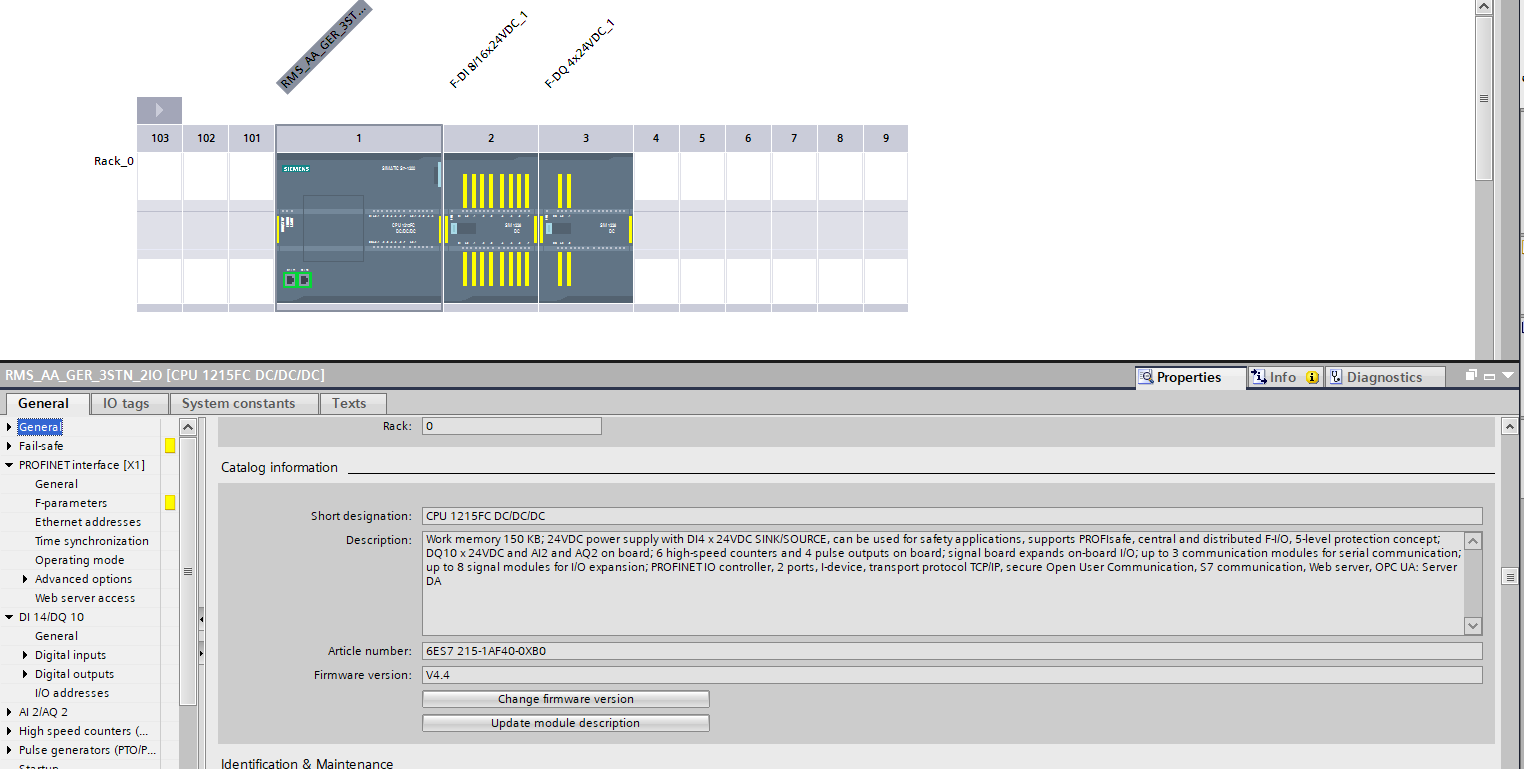Expand the Fail-safe tree node
Viewport: 1524px width, 769px height.
tap(9, 446)
